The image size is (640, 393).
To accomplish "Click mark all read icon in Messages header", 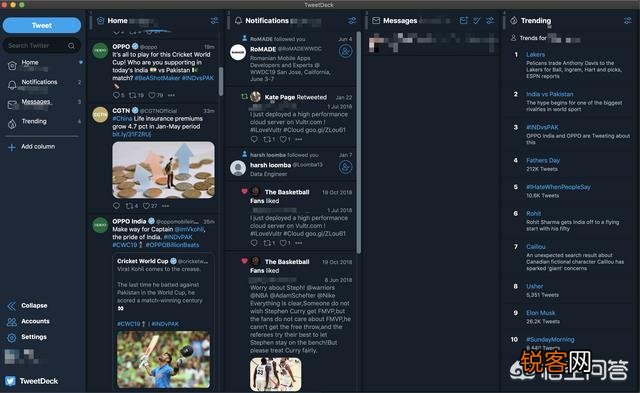I will click(477, 20).
